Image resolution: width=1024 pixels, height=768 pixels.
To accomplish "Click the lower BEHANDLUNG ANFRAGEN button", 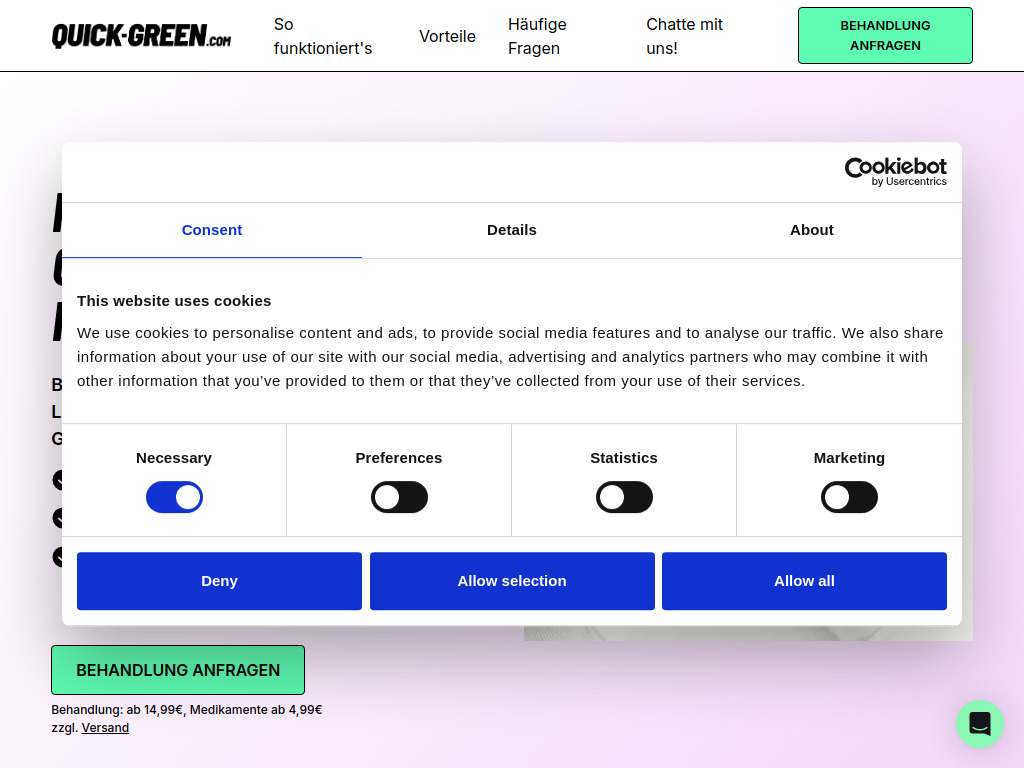I will click(178, 669).
